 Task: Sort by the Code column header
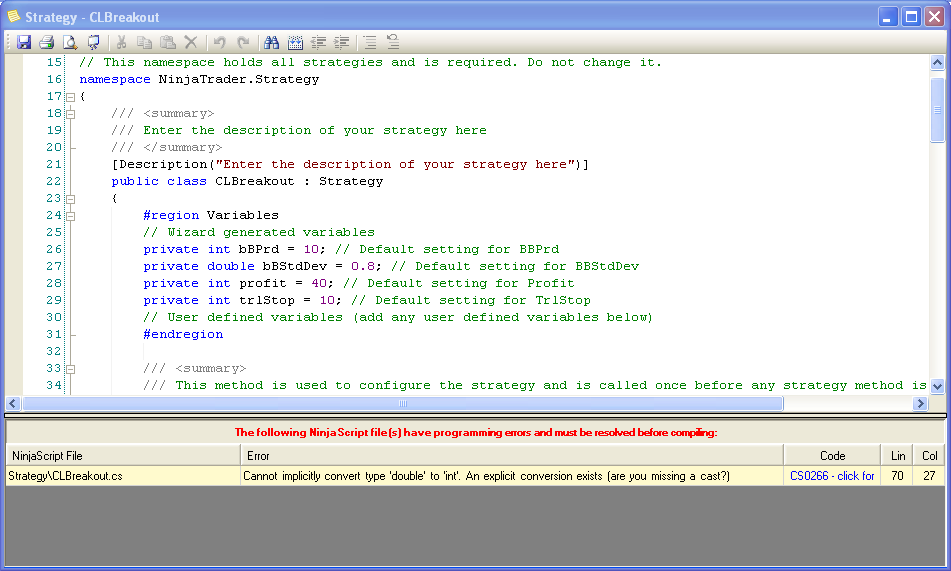832,455
